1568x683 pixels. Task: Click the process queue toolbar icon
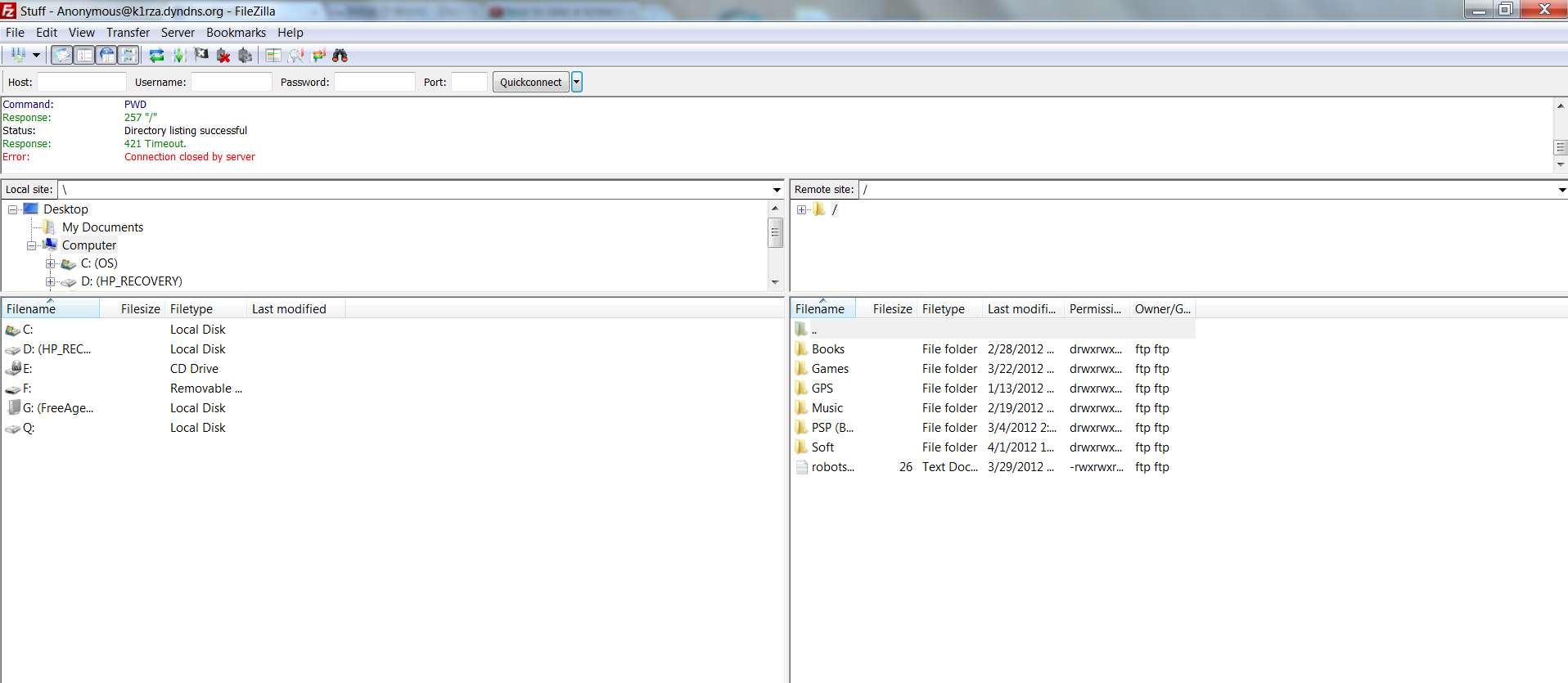(179, 55)
